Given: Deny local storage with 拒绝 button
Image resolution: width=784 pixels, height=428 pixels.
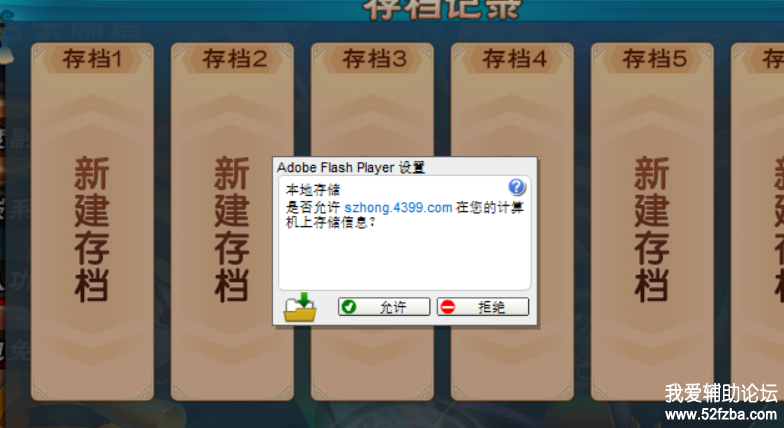Looking at the screenshot, I should 483,306.
